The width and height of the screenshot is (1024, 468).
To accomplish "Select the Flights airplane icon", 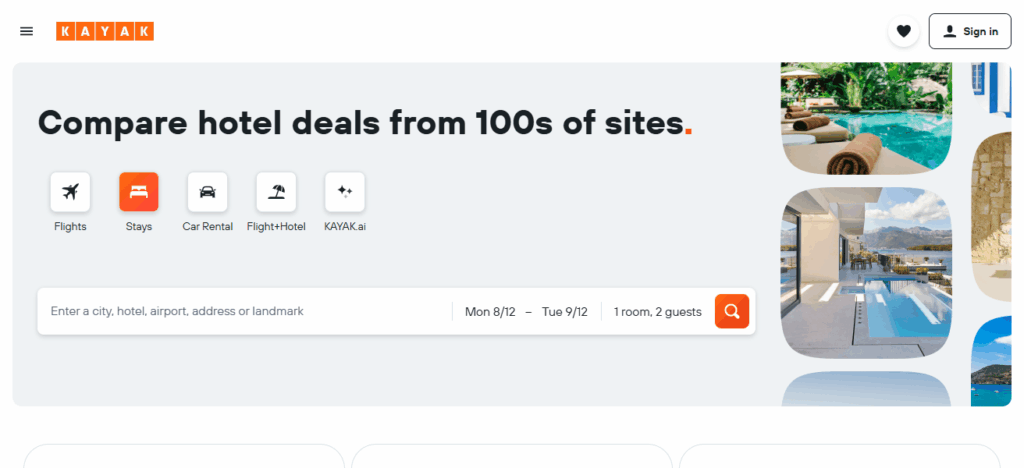I will (70, 192).
